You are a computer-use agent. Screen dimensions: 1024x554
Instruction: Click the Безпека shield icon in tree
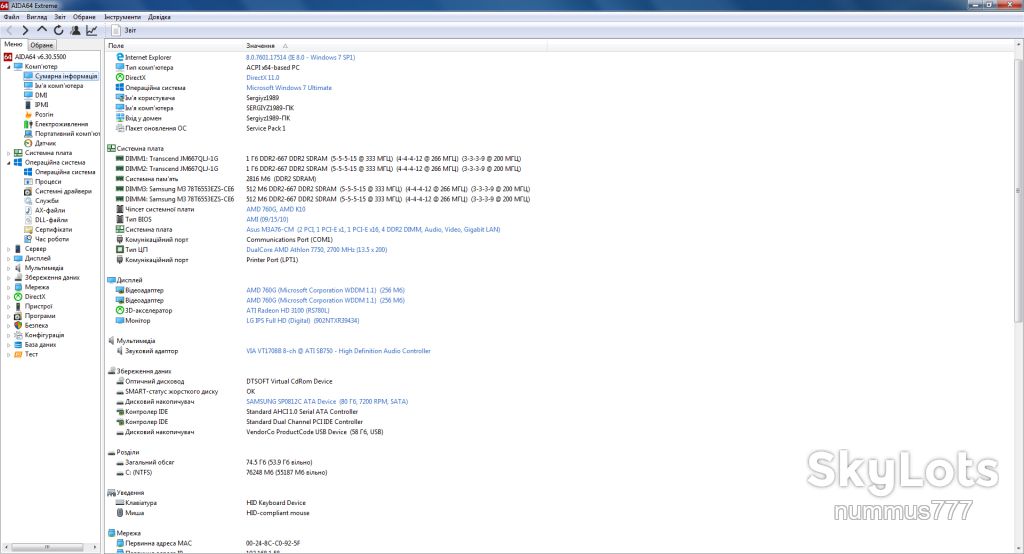click(18, 325)
